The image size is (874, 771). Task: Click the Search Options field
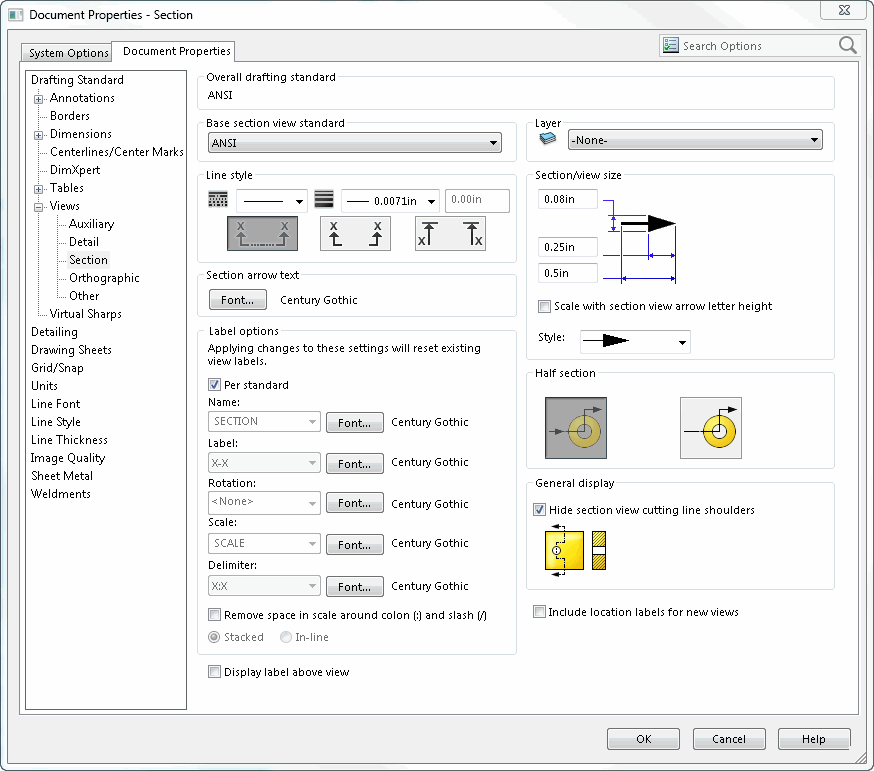pos(759,46)
